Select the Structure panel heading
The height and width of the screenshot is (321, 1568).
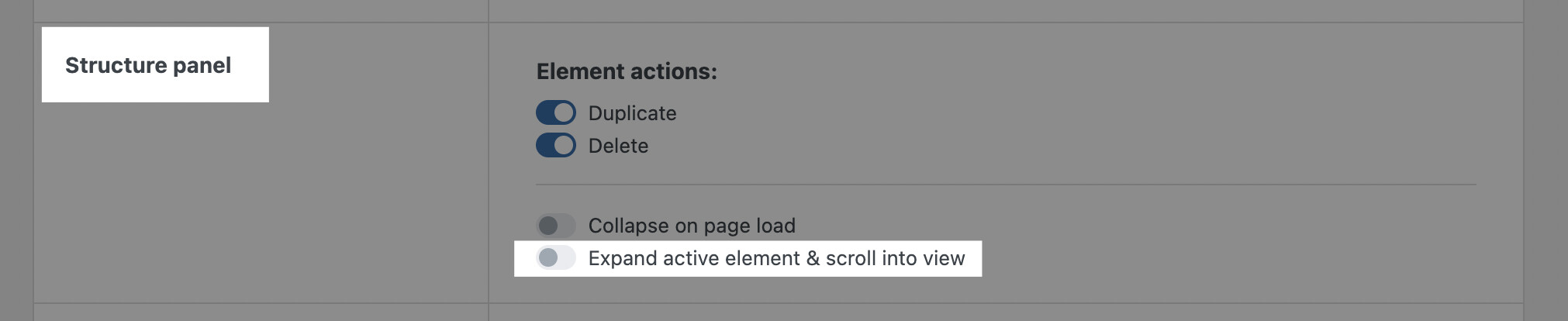point(148,65)
